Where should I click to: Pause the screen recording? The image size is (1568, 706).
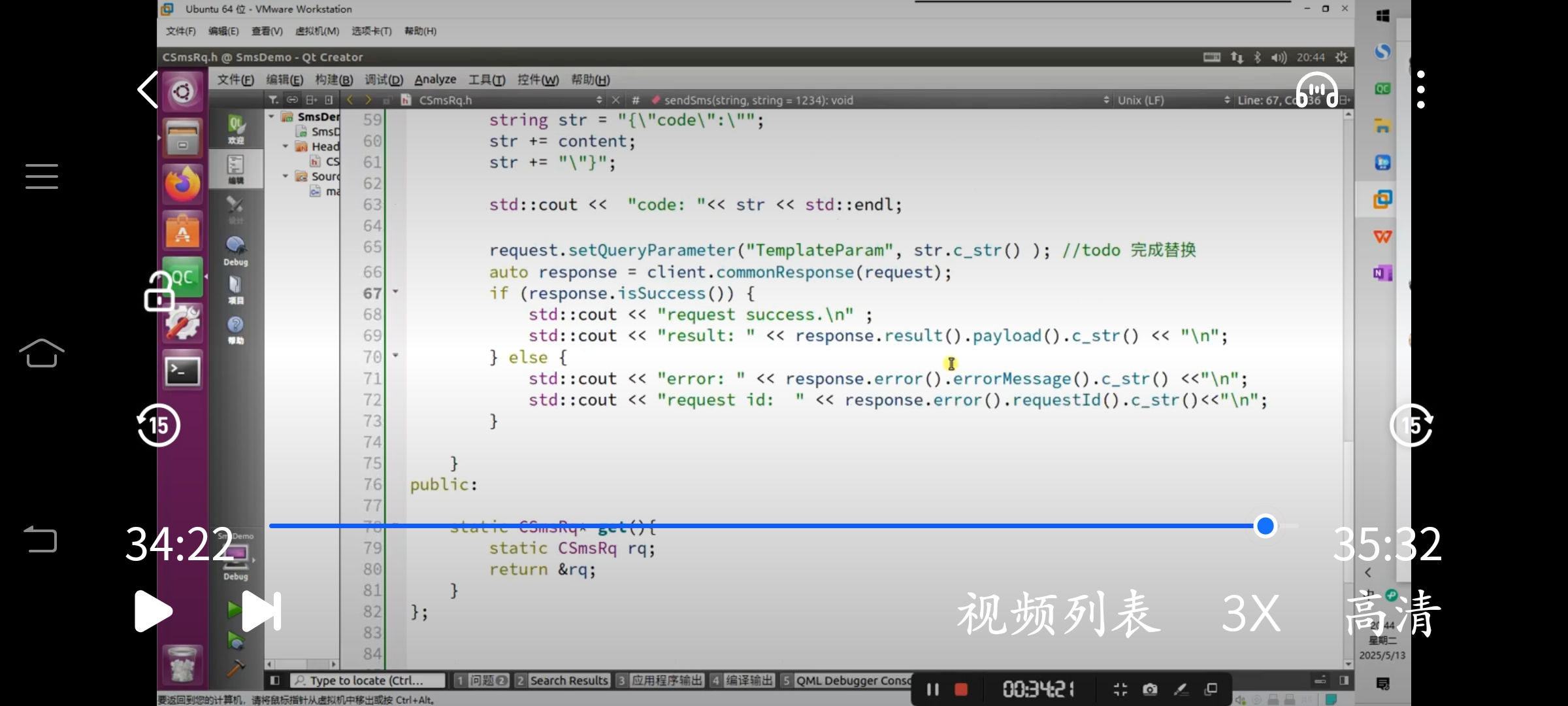932,689
